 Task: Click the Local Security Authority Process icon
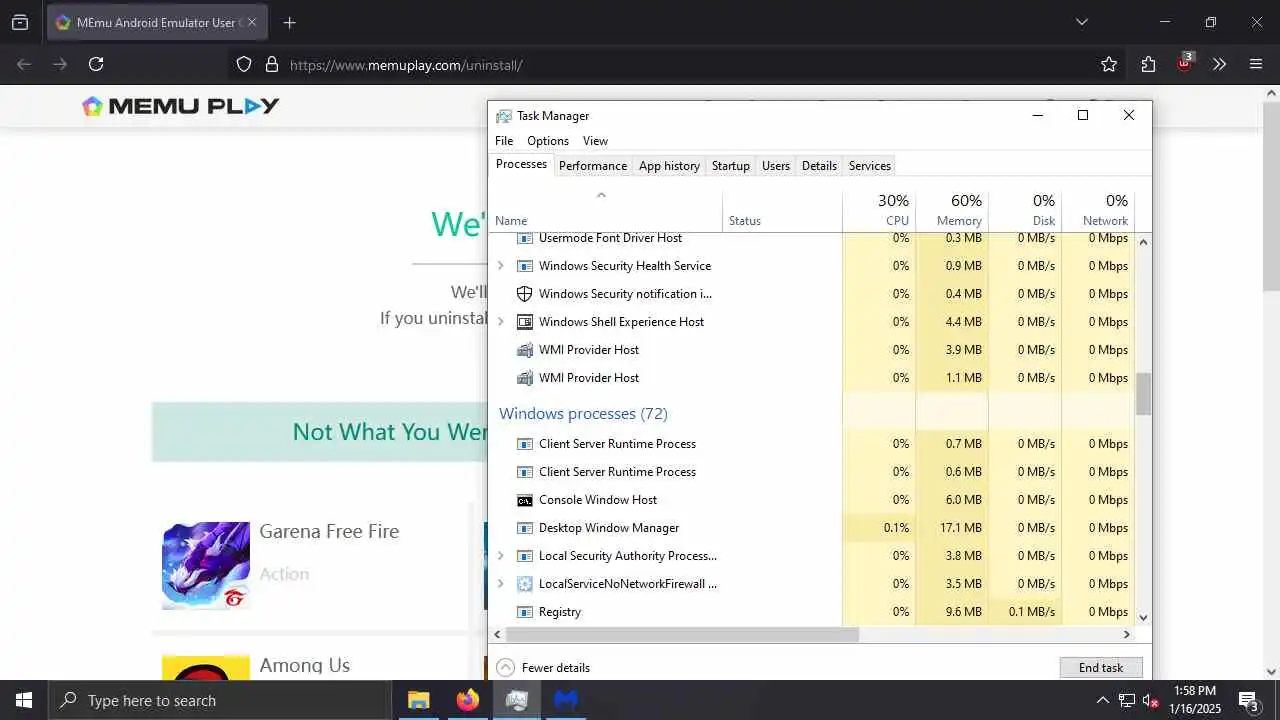(524, 556)
